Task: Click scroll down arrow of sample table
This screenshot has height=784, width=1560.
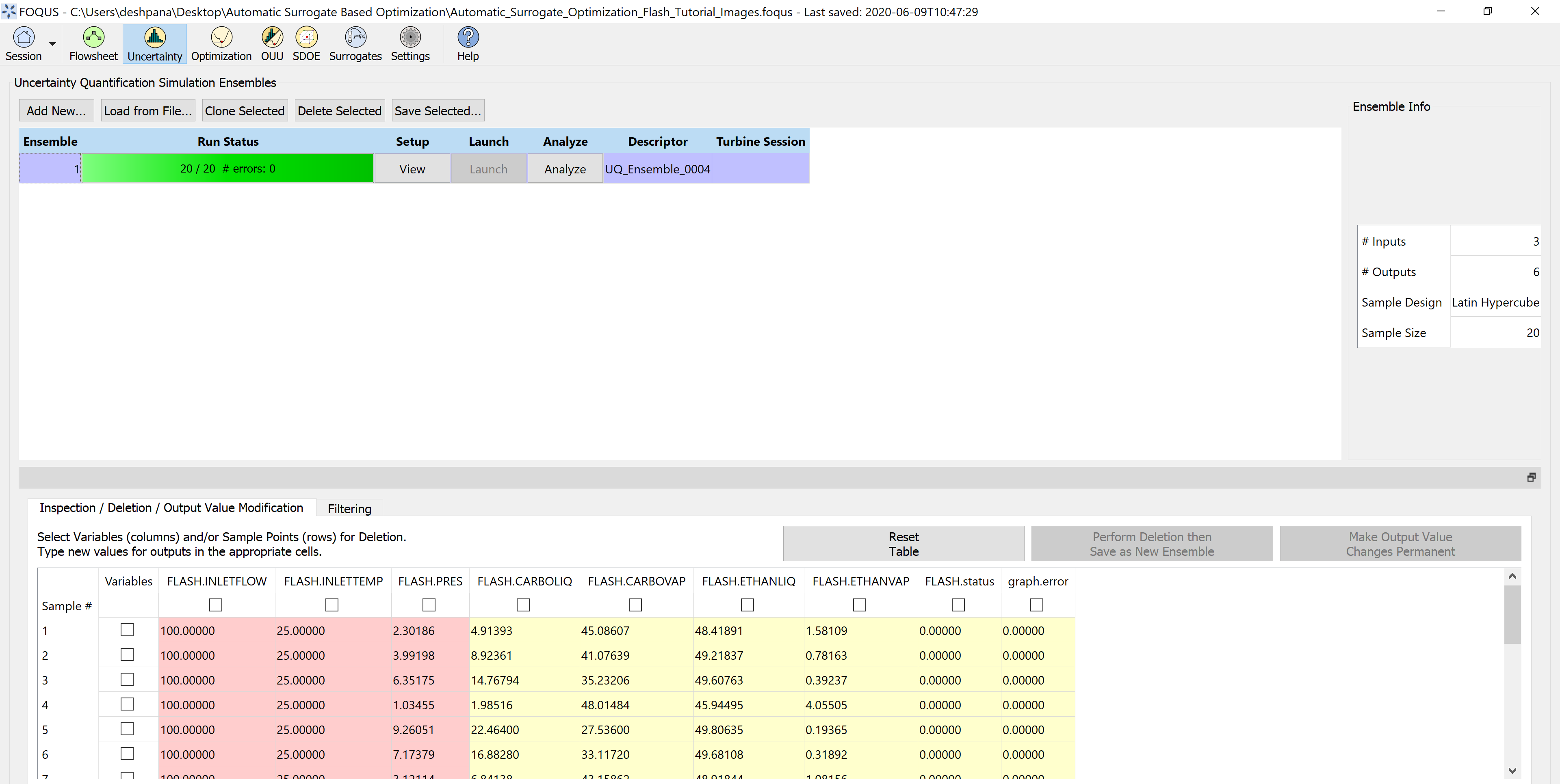Action: coord(1512,770)
